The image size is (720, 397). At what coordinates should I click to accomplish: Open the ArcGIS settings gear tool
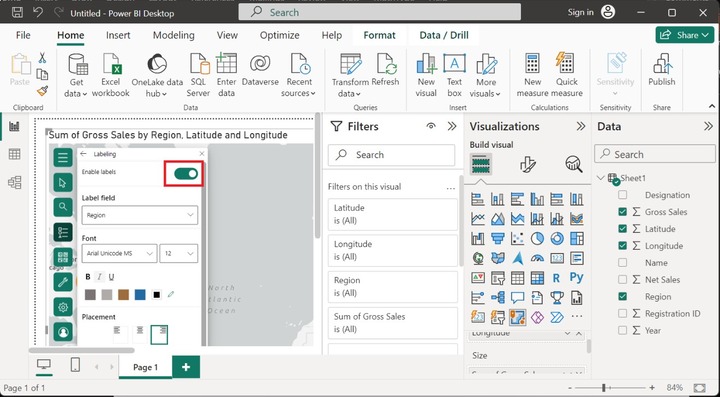(x=63, y=307)
